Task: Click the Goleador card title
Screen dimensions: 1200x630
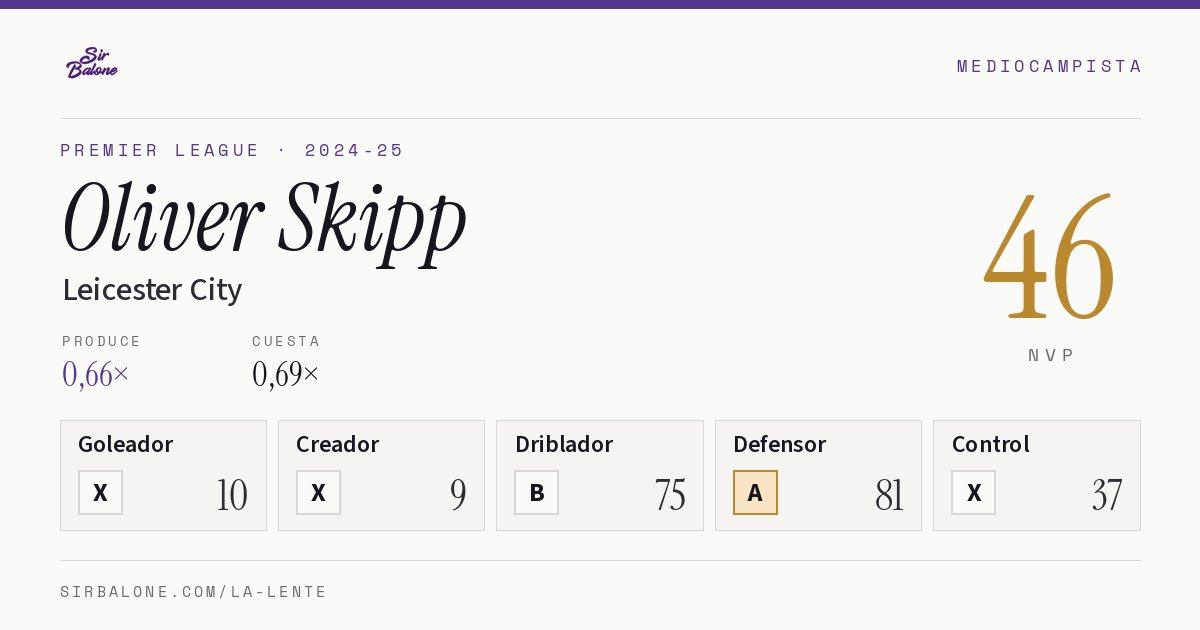Action: tap(126, 444)
